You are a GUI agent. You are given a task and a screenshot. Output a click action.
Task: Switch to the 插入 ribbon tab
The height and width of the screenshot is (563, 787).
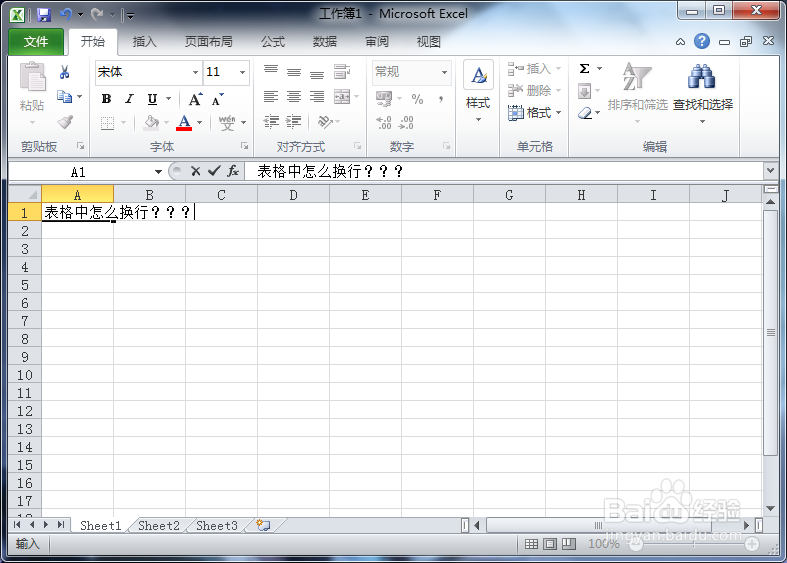[x=145, y=42]
